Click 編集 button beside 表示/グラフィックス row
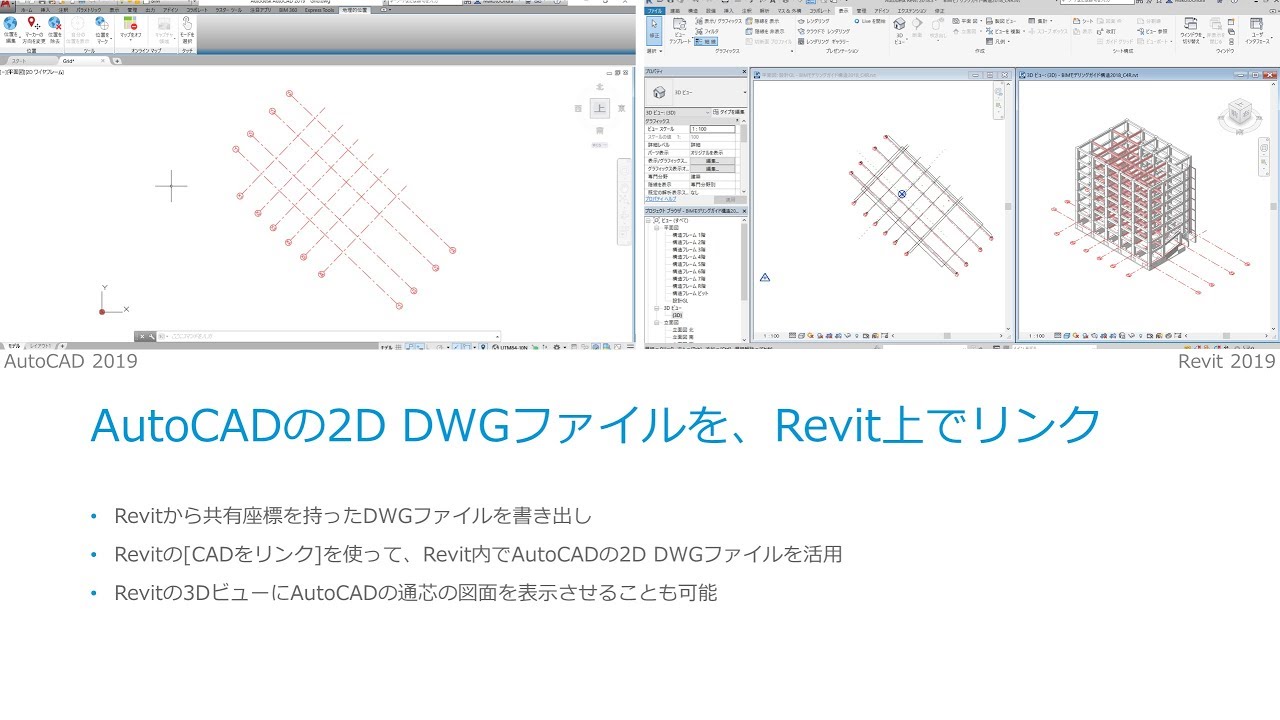The height and width of the screenshot is (720, 1280). coord(712,160)
